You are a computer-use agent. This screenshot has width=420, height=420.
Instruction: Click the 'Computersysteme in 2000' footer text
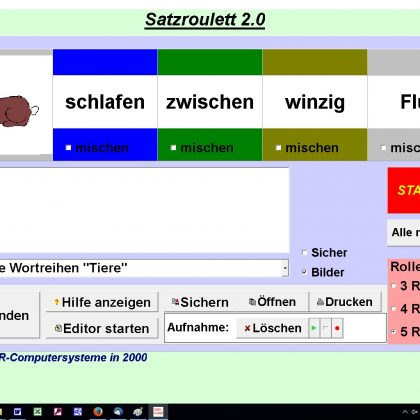(78, 357)
